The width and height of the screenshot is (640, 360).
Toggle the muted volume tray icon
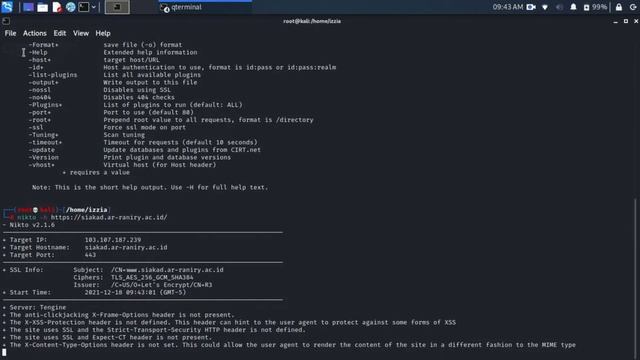click(x=559, y=7)
